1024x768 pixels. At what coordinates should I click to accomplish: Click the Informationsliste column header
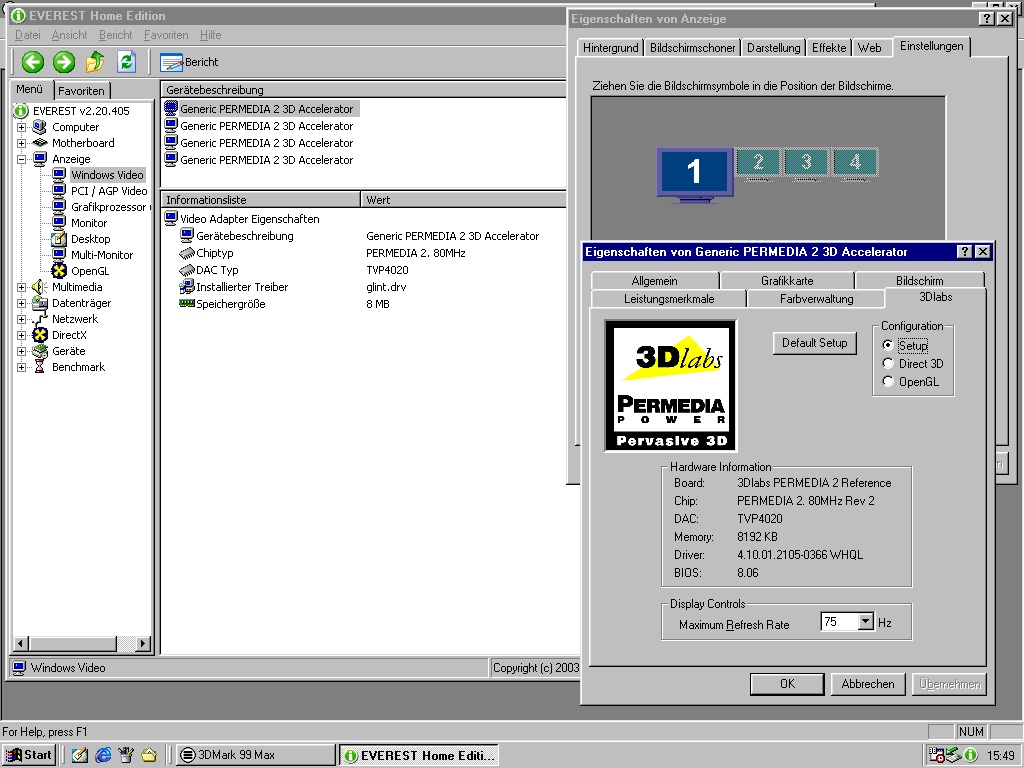260,200
